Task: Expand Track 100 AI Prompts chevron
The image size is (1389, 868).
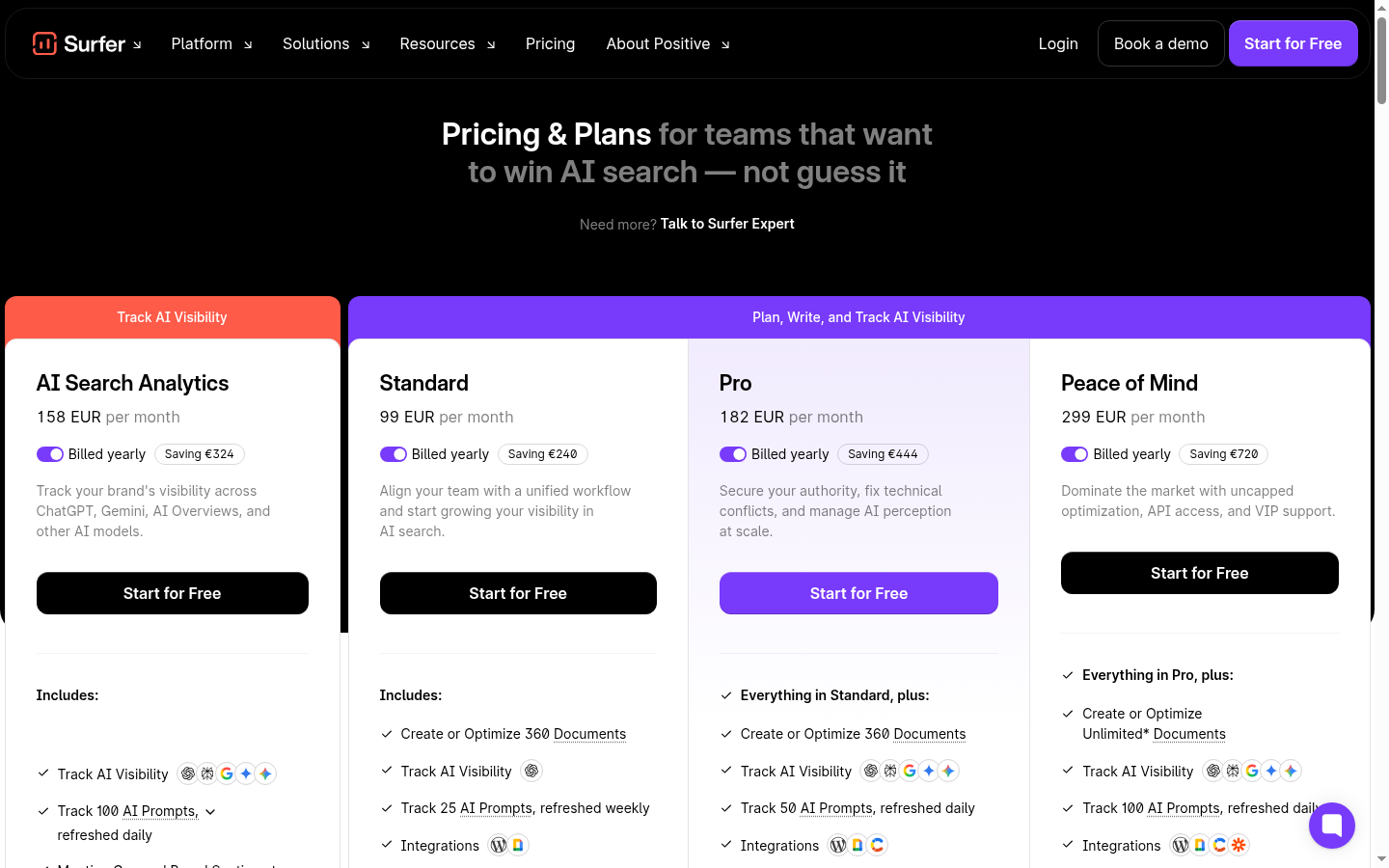Action: pyautogui.click(x=210, y=812)
